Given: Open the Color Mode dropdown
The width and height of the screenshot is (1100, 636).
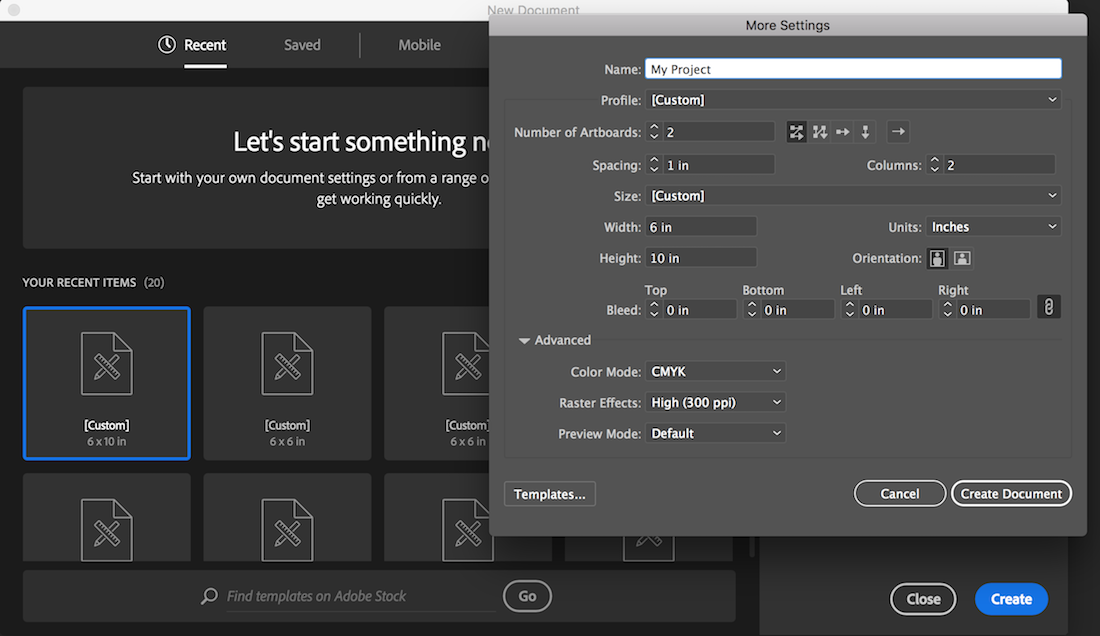Looking at the screenshot, I should click(715, 371).
